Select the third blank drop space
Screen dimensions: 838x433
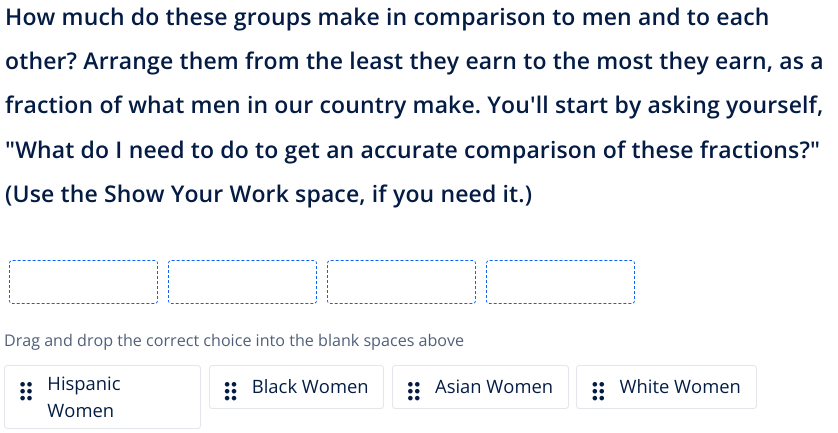401,282
